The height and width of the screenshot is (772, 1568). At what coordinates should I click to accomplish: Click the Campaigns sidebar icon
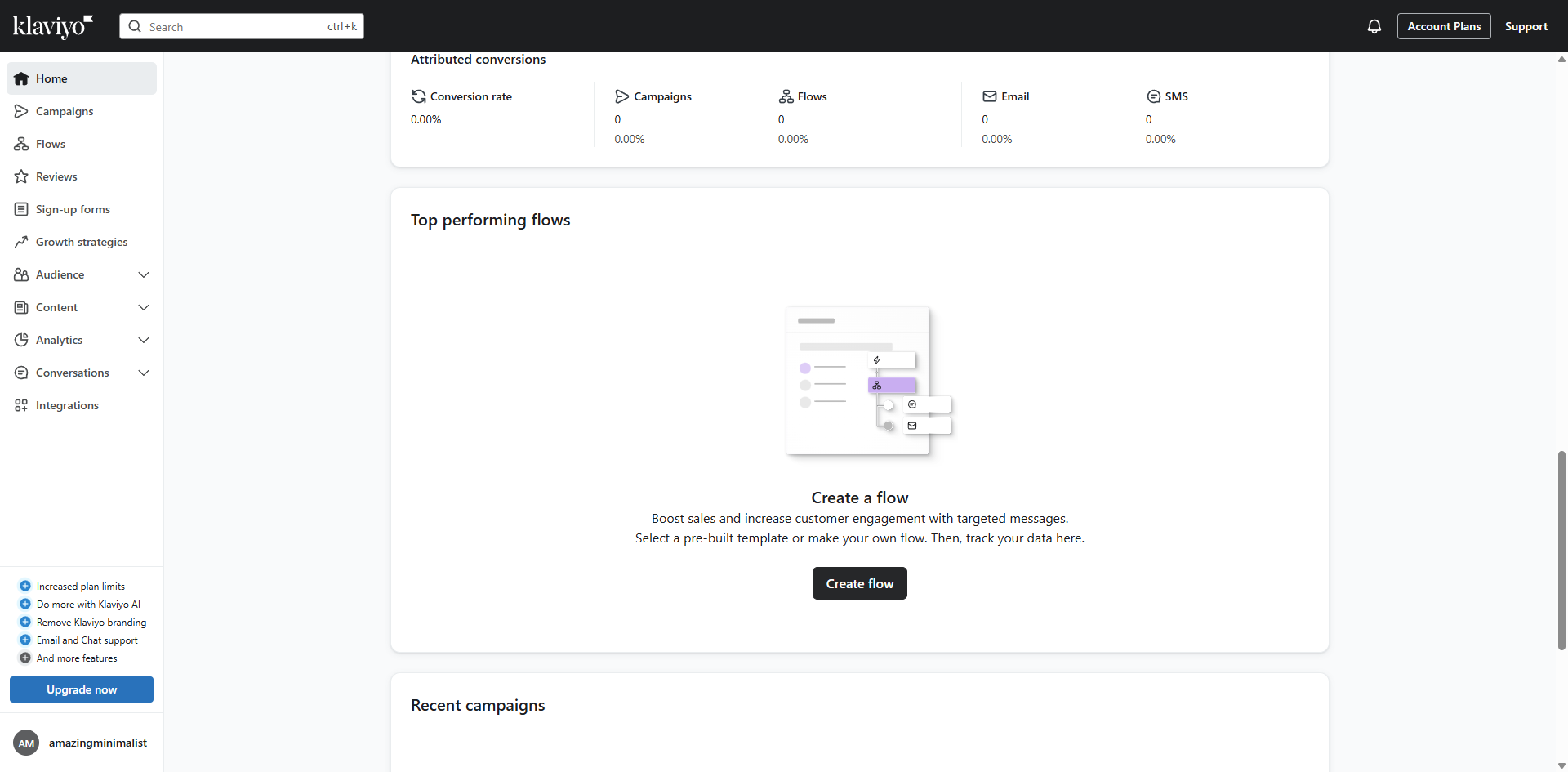click(x=21, y=111)
